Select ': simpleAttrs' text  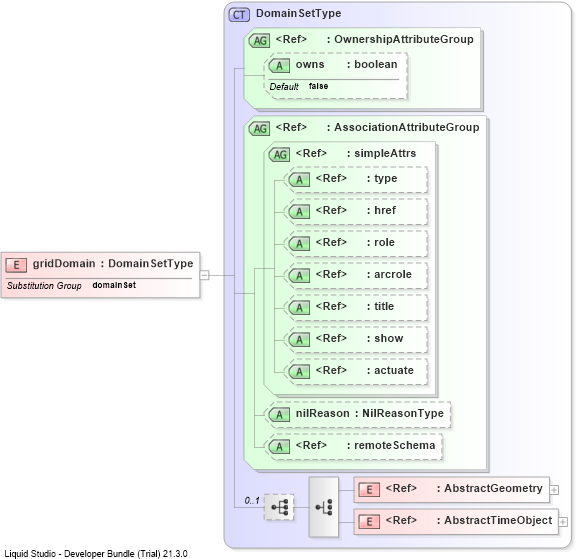click(381, 153)
